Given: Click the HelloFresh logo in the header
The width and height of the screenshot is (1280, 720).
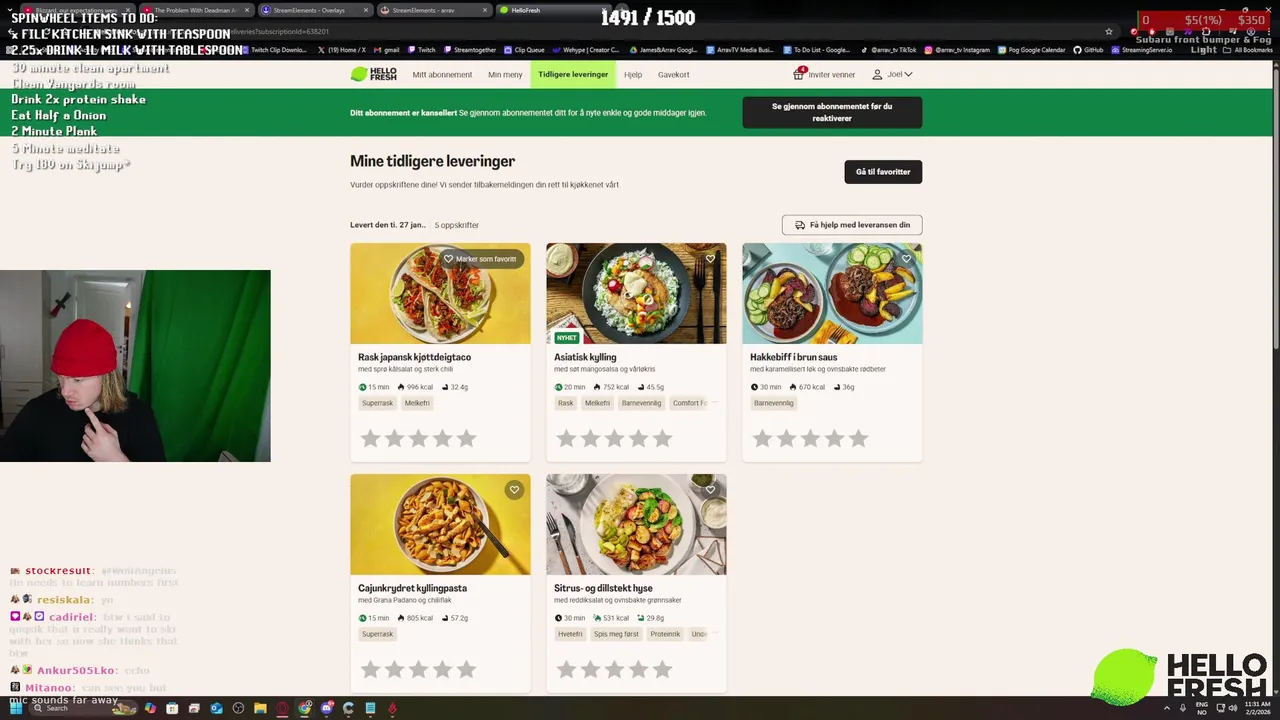Looking at the screenshot, I should pos(373,74).
